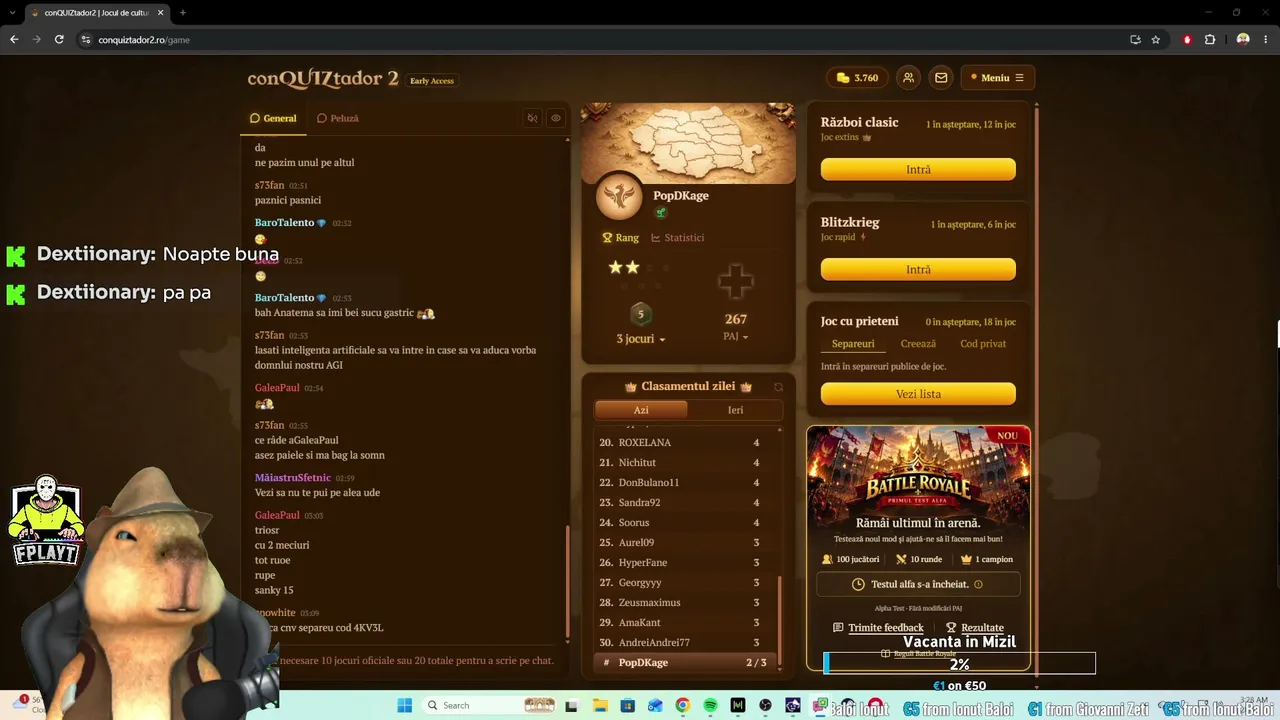This screenshot has width=1280, height=720.
Task: Click the Intră button for Război clasic
Action: point(918,170)
